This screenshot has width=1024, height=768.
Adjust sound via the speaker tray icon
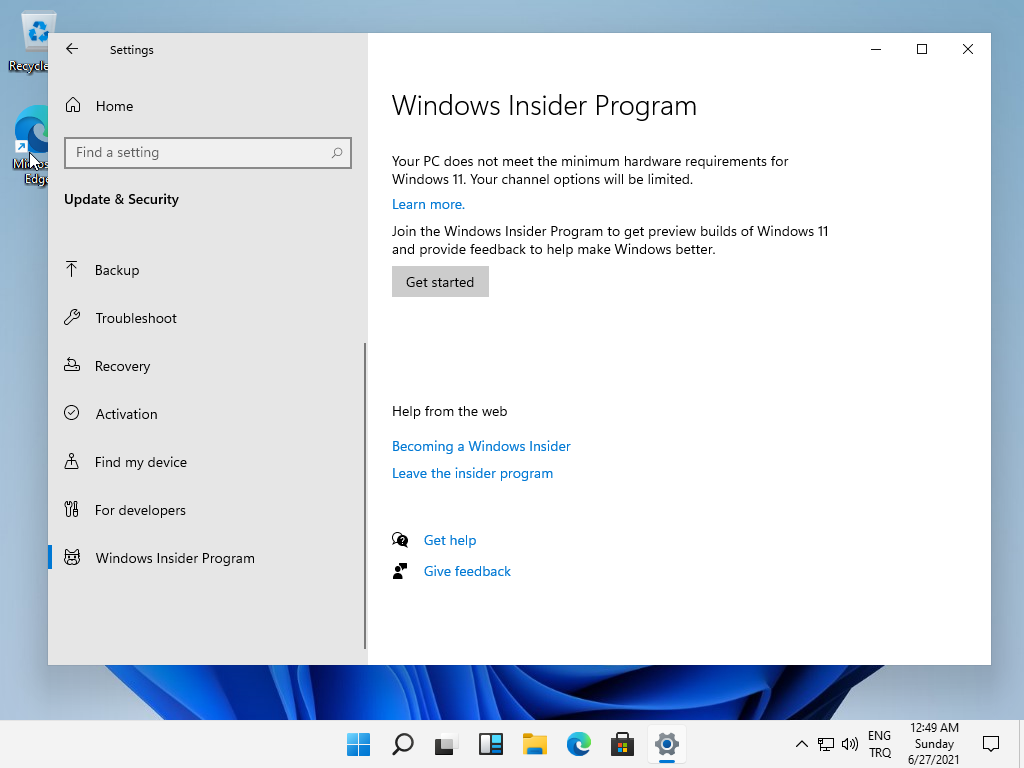click(849, 744)
